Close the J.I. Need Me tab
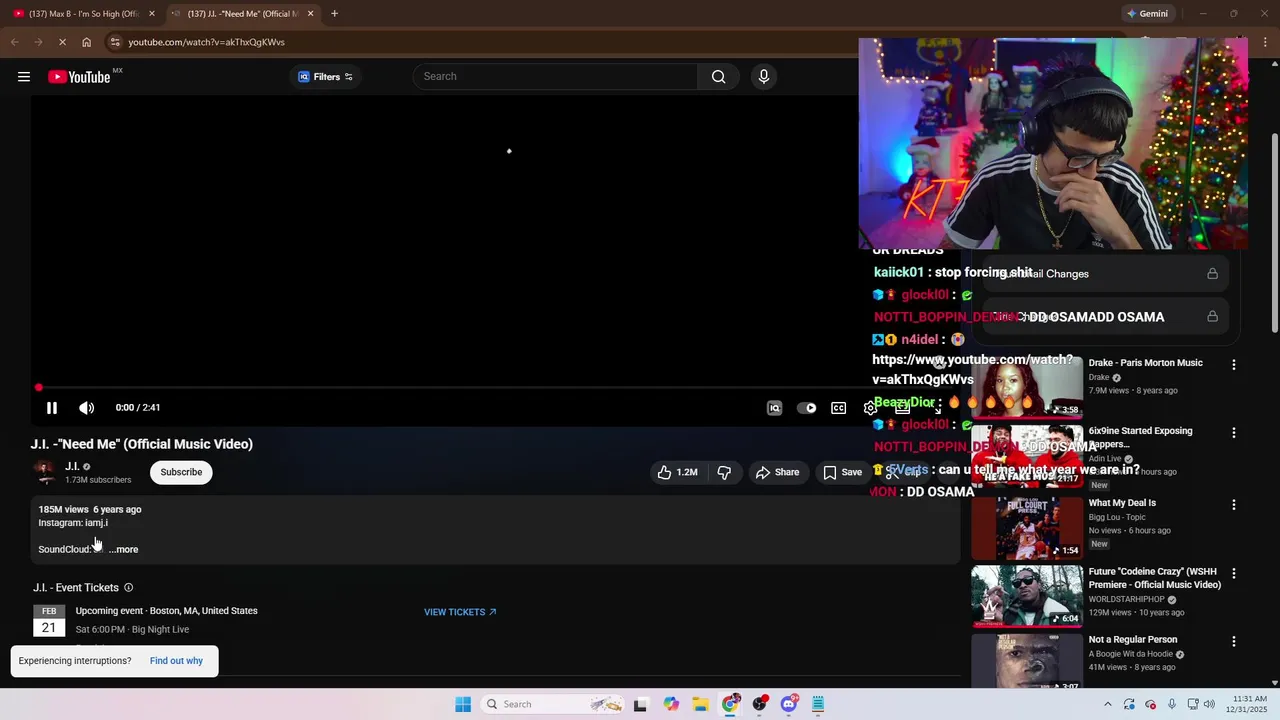1280x720 pixels. click(x=310, y=14)
